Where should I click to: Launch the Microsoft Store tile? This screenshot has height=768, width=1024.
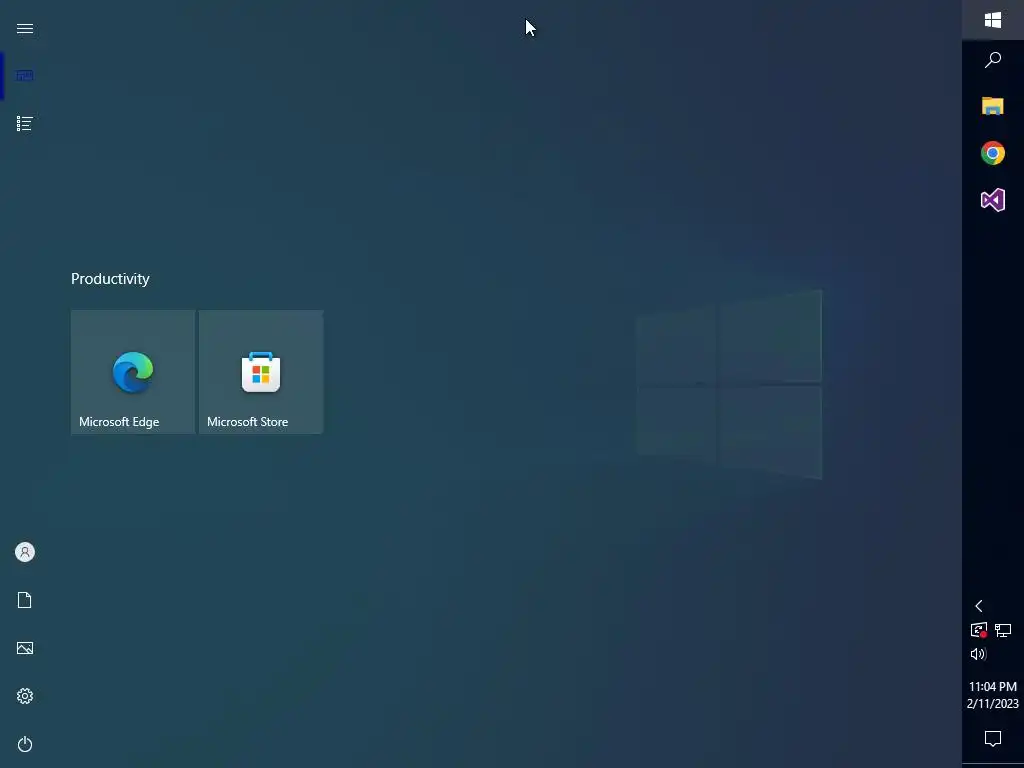[x=261, y=372]
